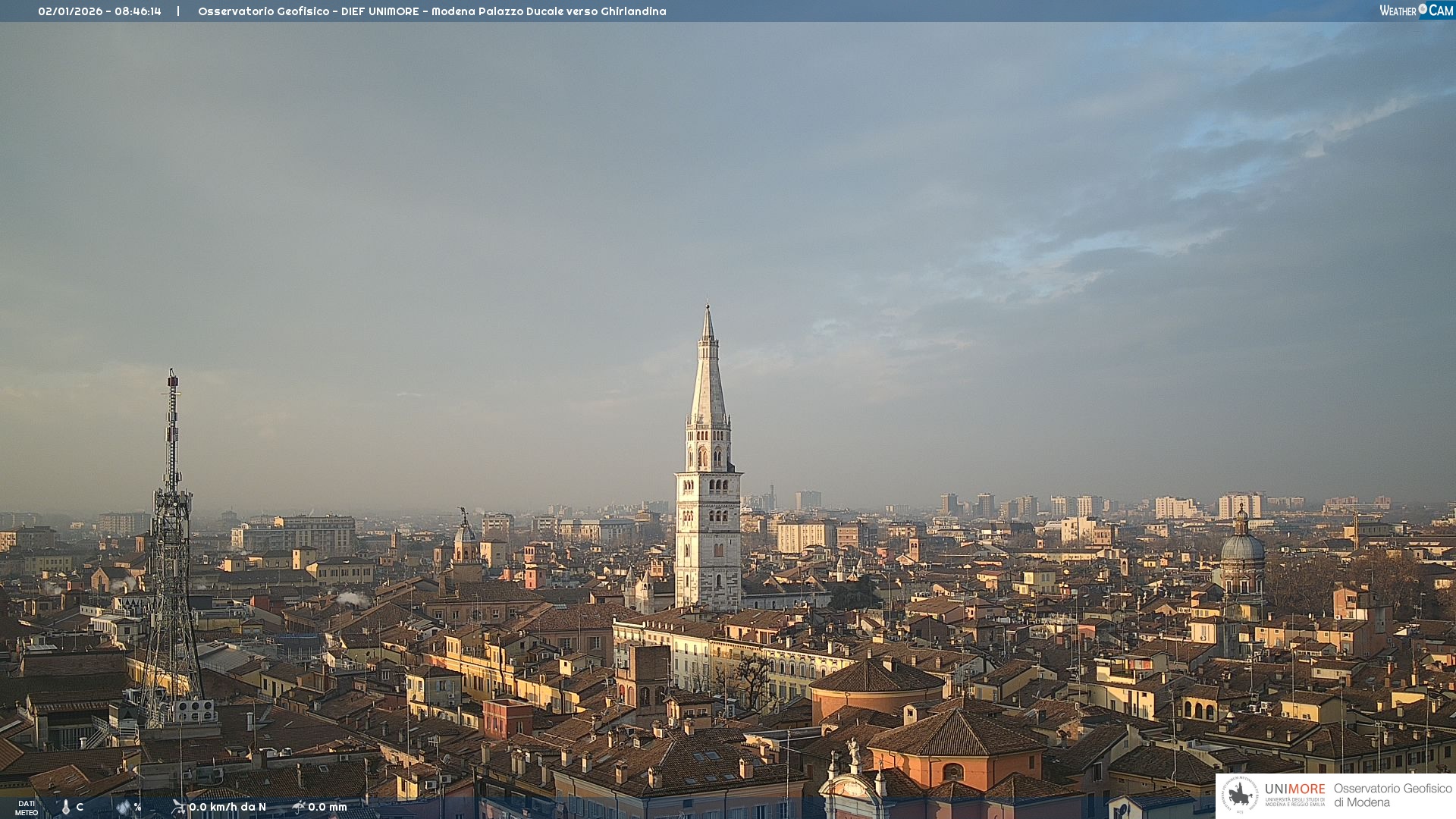Click the date and time stamp

point(99,11)
